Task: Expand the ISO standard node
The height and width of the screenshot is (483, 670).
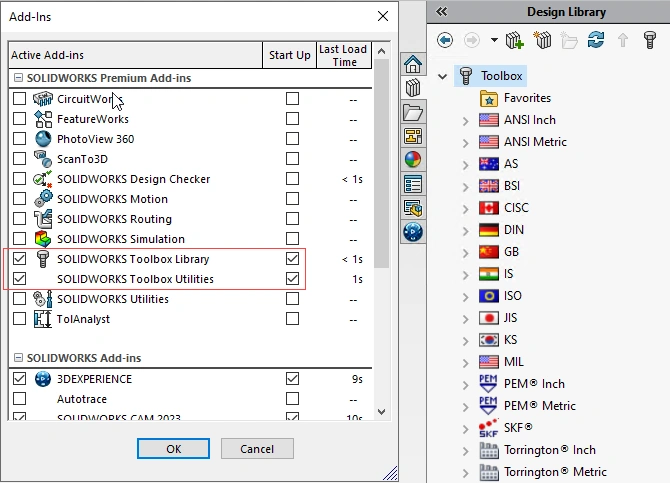Action: [466, 296]
